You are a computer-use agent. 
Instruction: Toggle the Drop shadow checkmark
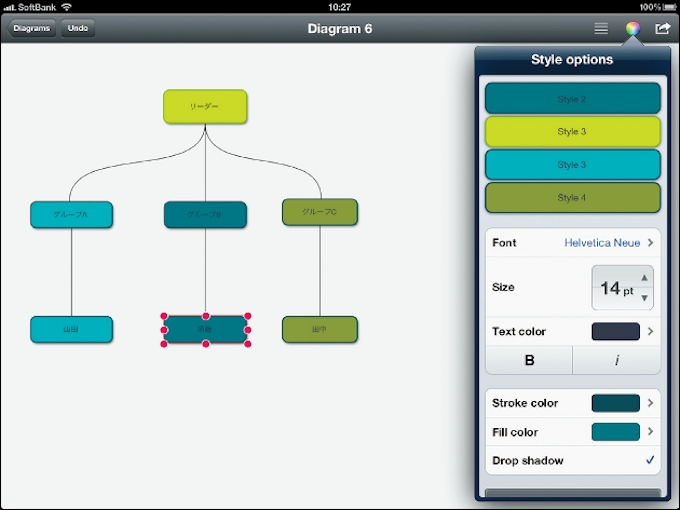click(x=650, y=461)
